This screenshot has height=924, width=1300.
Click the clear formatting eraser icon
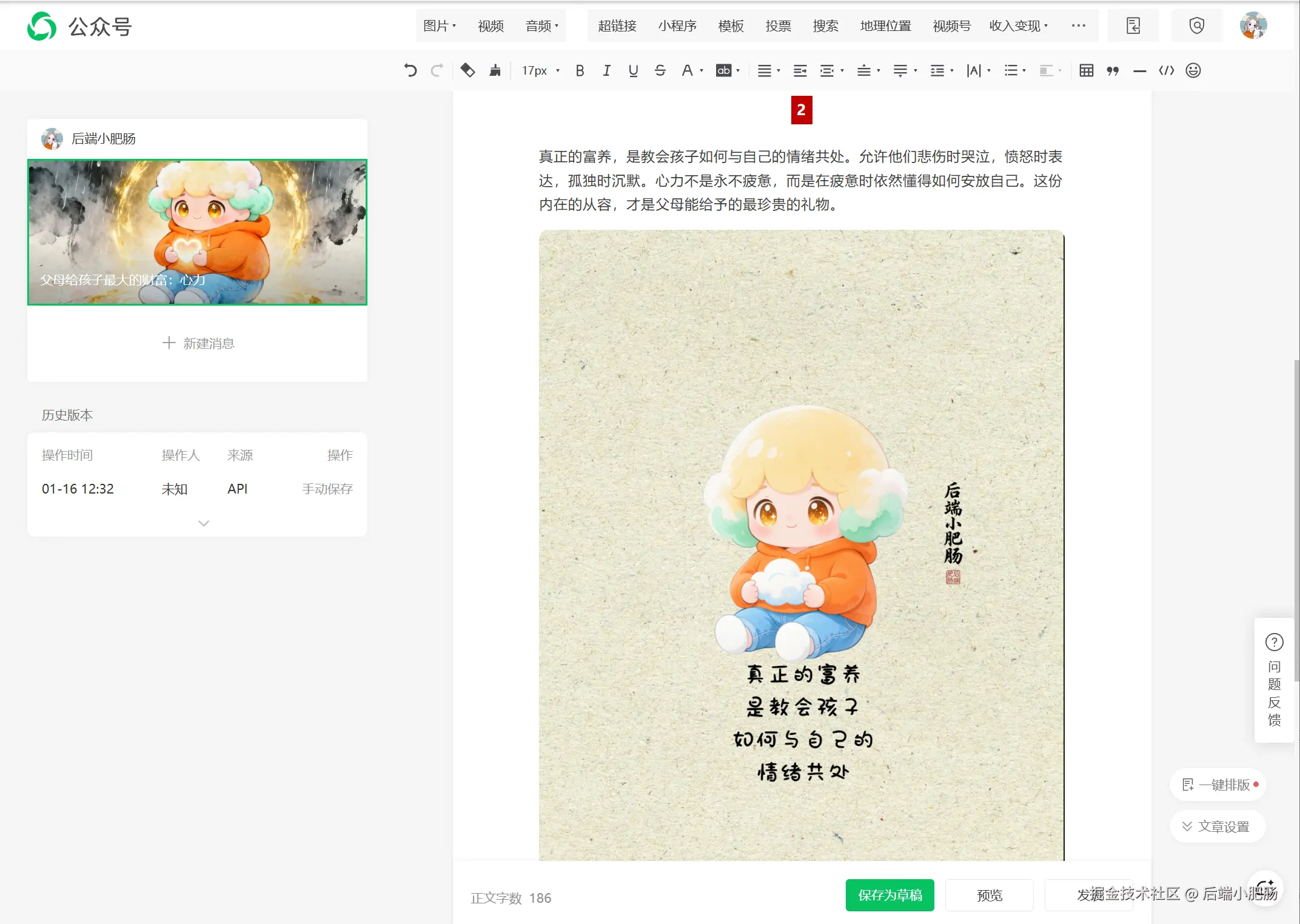(467, 70)
